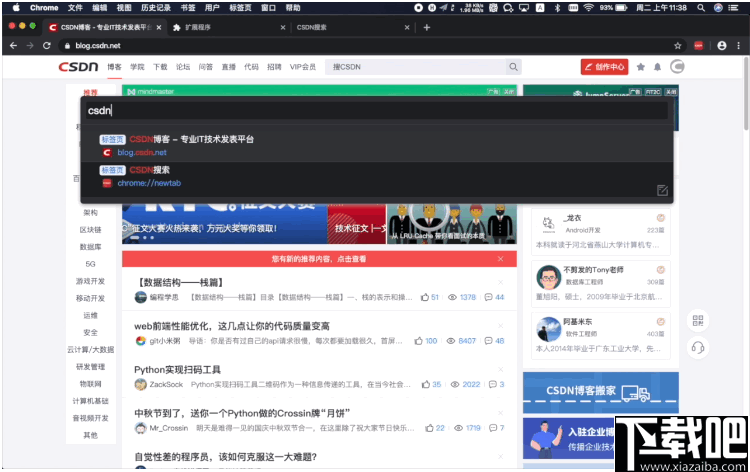Screen dimensions: 750x472
Task: Select 云计算/大数据 category in left sidebar
Action: [90, 350]
